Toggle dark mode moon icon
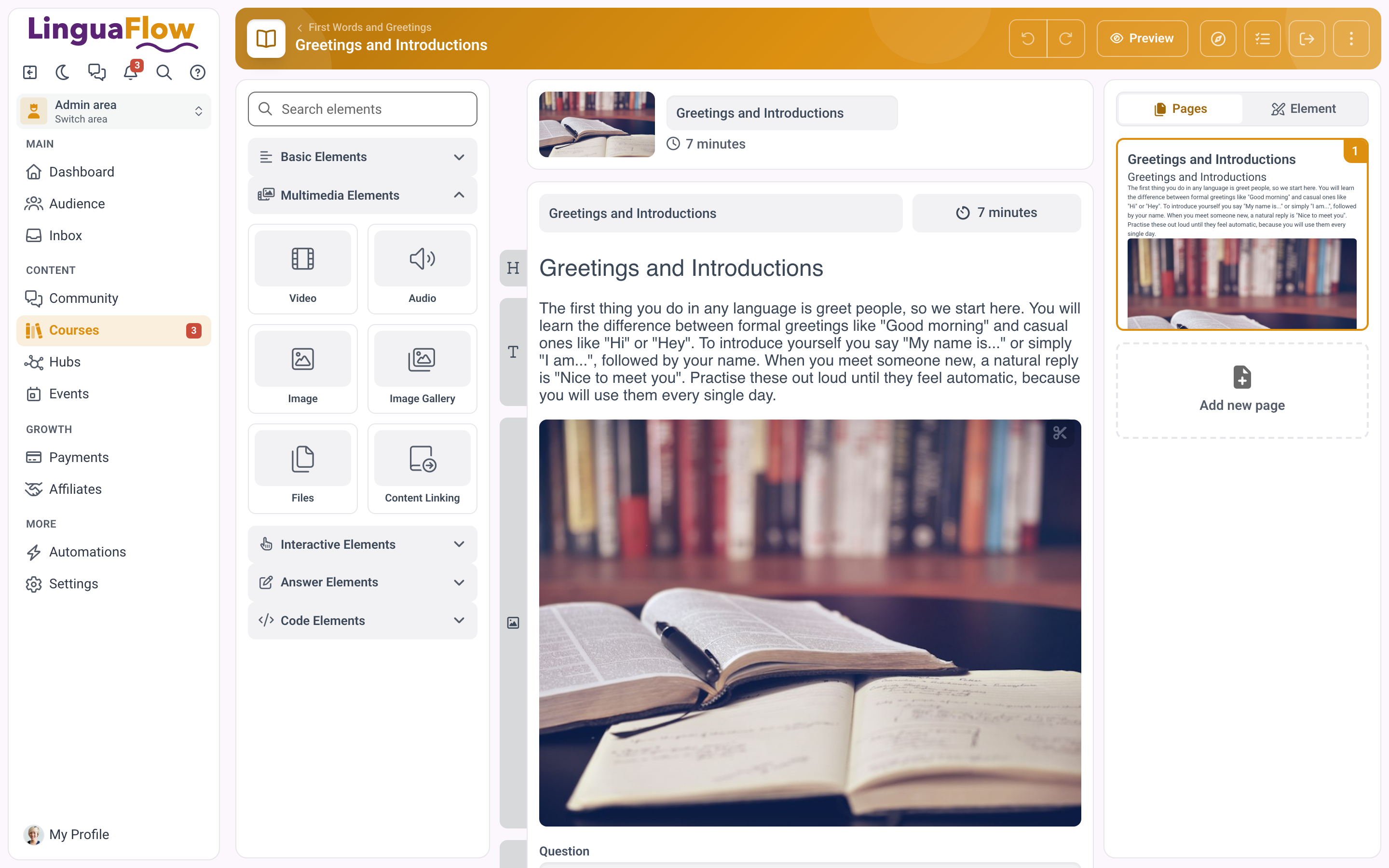1389x868 pixels. tap(63, 72)
